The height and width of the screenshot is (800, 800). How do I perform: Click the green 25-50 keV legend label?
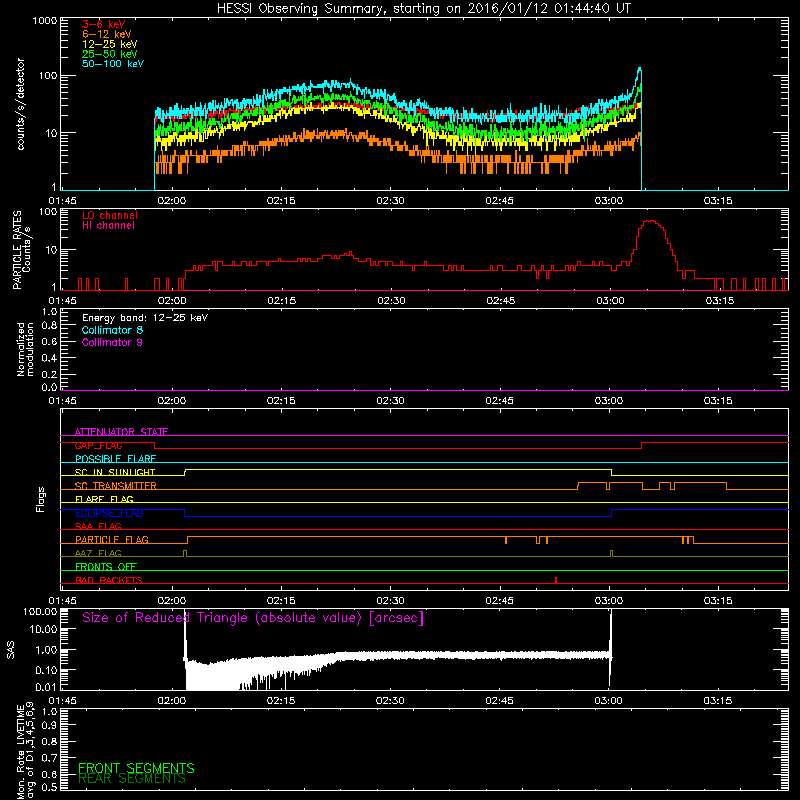pos(110,54)
